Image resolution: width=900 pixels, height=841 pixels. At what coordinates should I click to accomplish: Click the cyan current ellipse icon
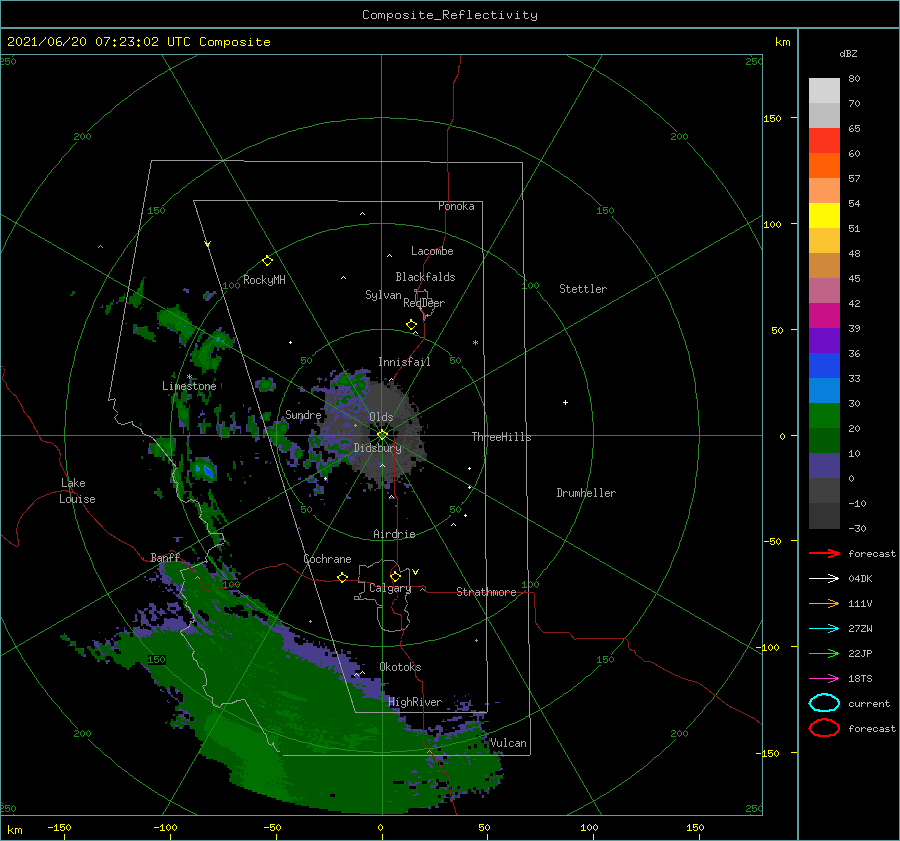click(824, 703)
